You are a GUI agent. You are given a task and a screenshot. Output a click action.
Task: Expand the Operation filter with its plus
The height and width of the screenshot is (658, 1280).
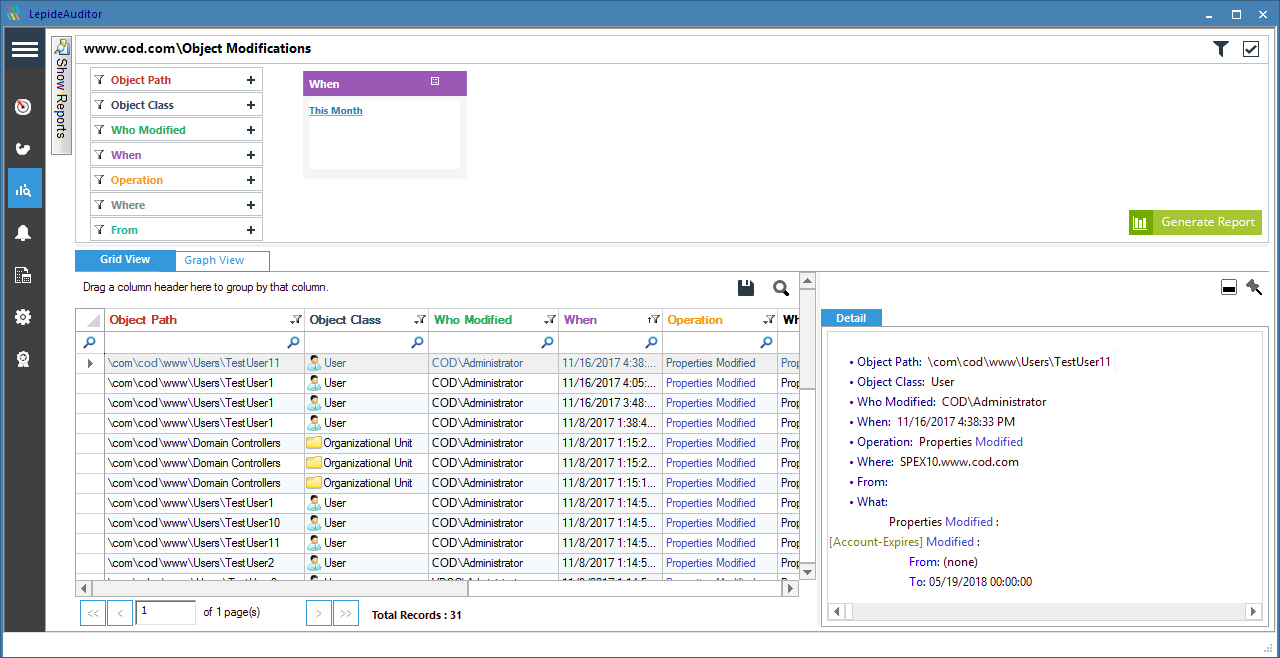[x=251, y=180]
